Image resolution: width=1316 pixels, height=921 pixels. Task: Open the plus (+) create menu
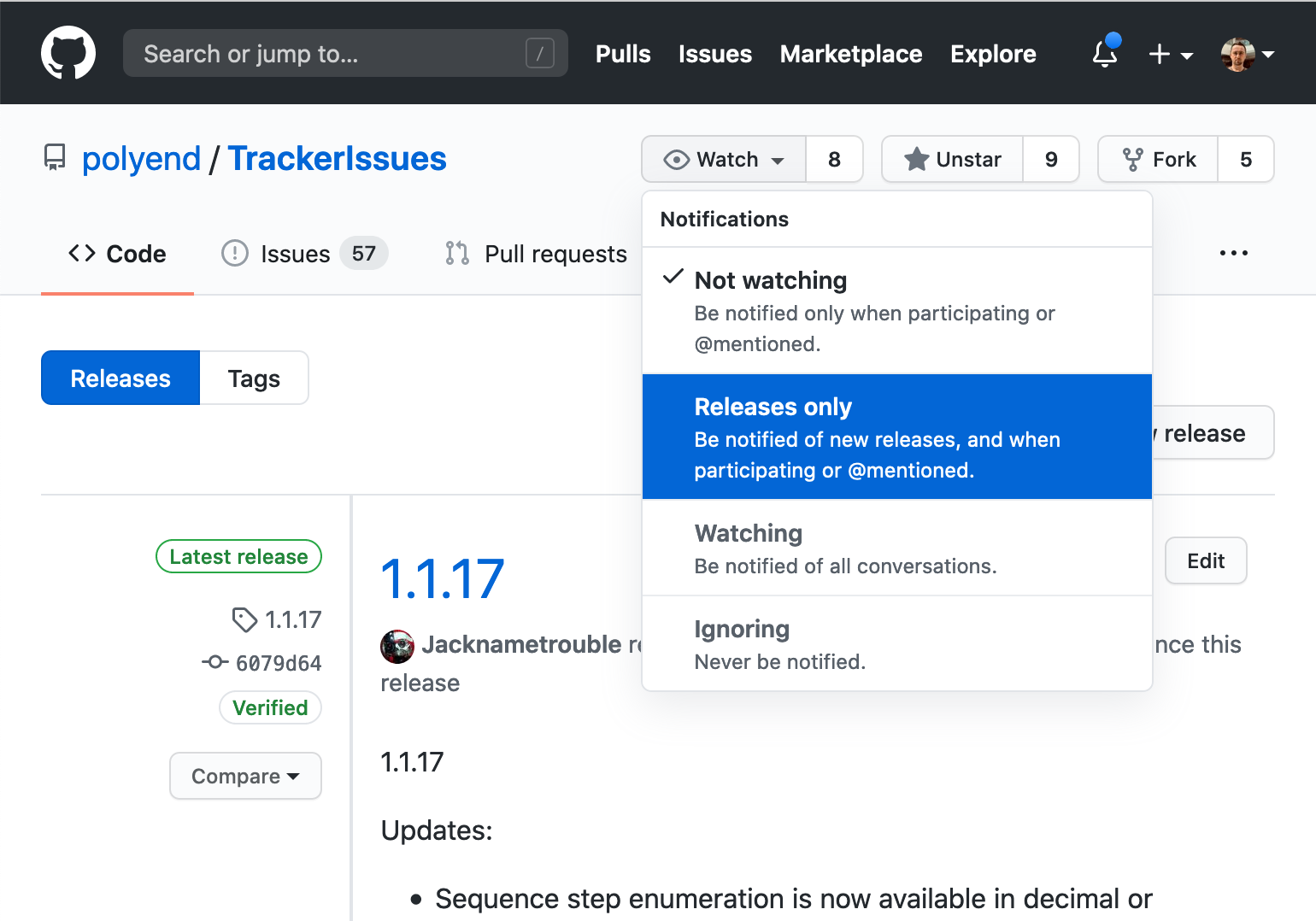click(x=1169, y=53)
